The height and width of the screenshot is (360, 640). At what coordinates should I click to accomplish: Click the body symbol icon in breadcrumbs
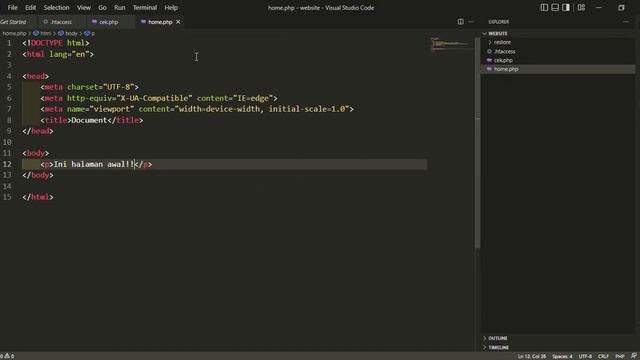pos(61,33)
